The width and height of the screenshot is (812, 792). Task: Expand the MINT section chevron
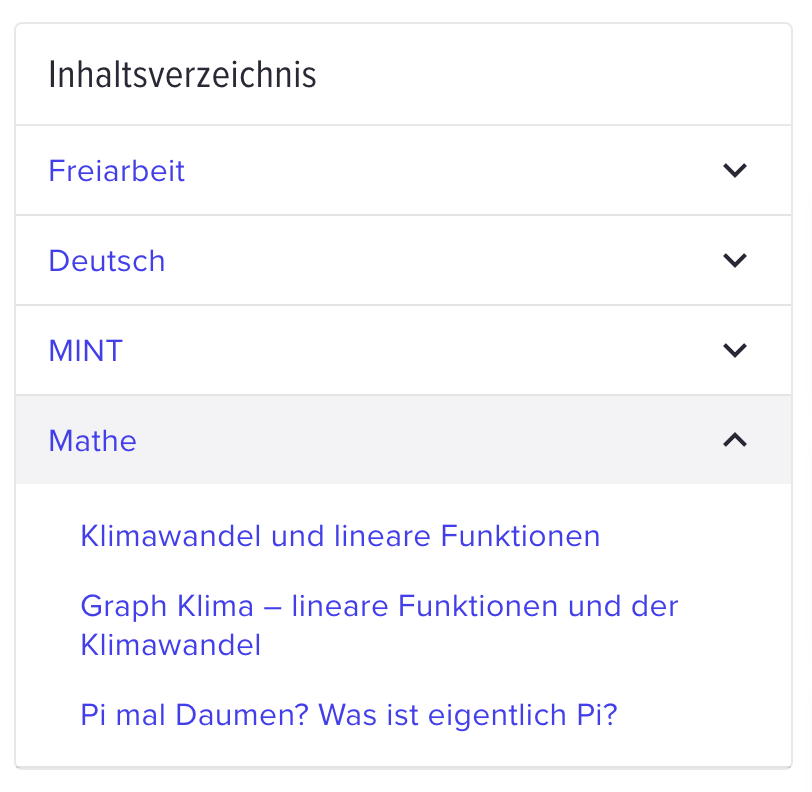pyautogui.click(x=734, y=350)
